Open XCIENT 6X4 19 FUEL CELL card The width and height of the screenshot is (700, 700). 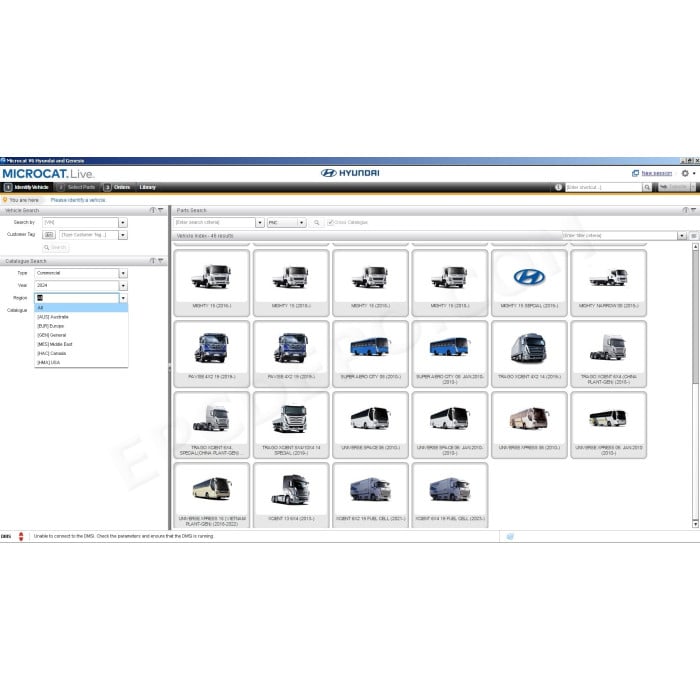coord(450,496)
